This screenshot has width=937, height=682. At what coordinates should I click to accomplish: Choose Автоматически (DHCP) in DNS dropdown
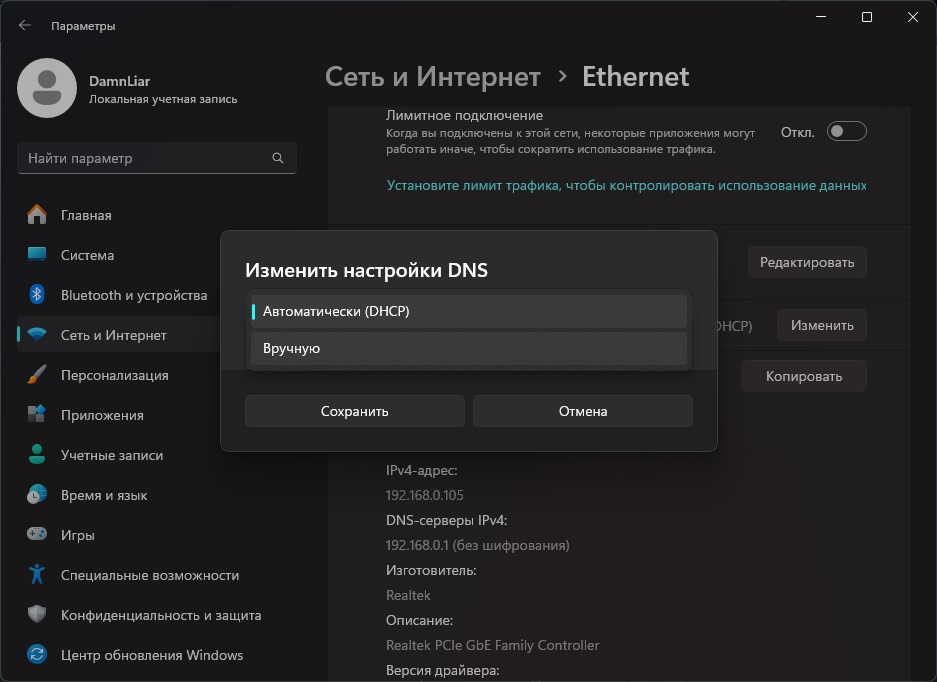coord(468,311)
